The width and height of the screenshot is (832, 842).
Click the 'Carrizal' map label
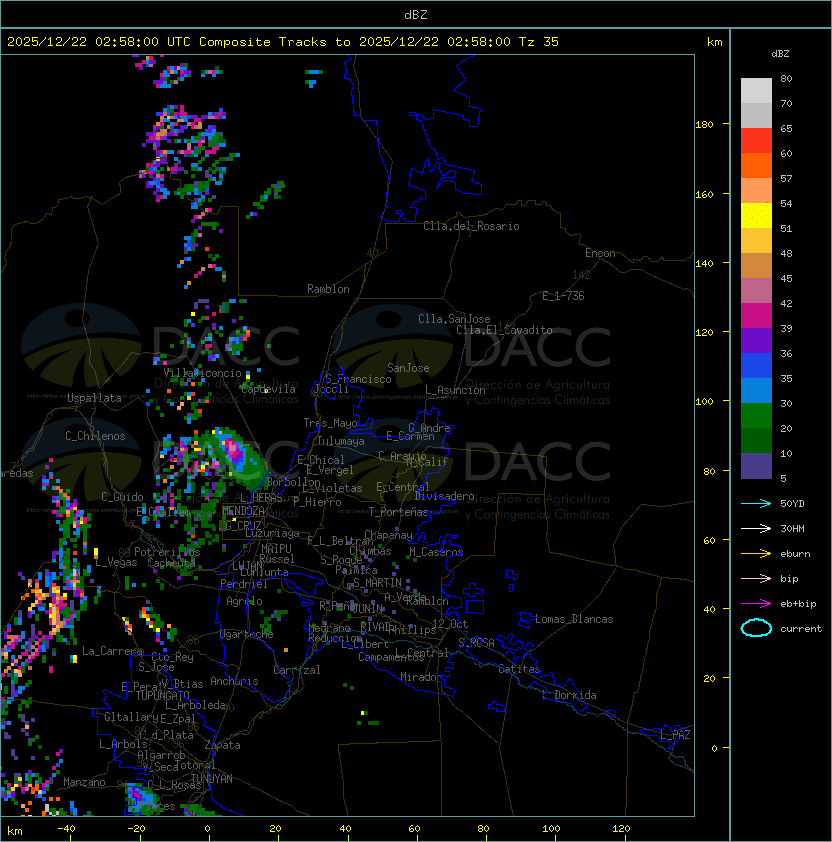click(296, 670)
